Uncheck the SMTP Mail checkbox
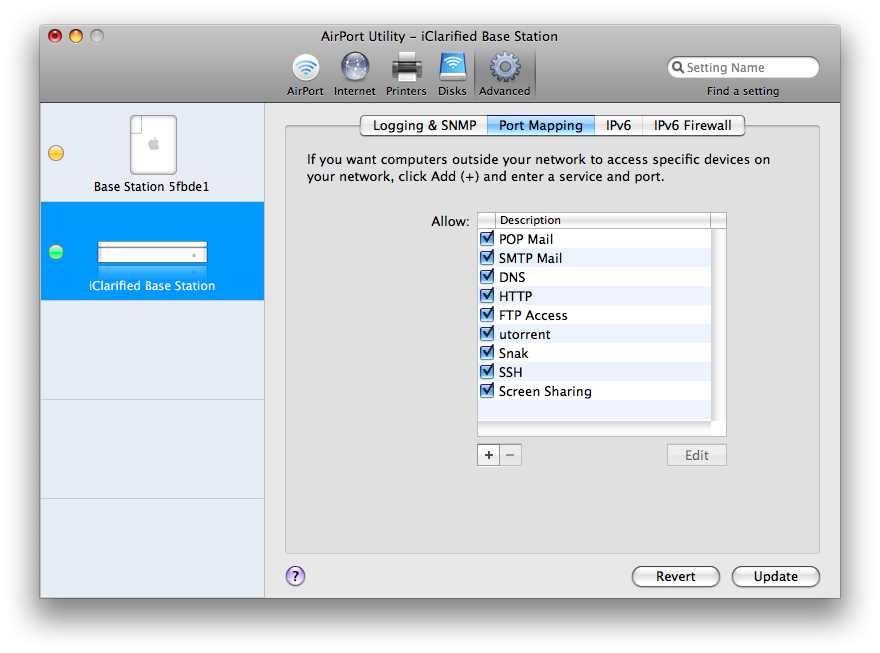Viewport: 880px width, 653px height. [x=487, y=257]
